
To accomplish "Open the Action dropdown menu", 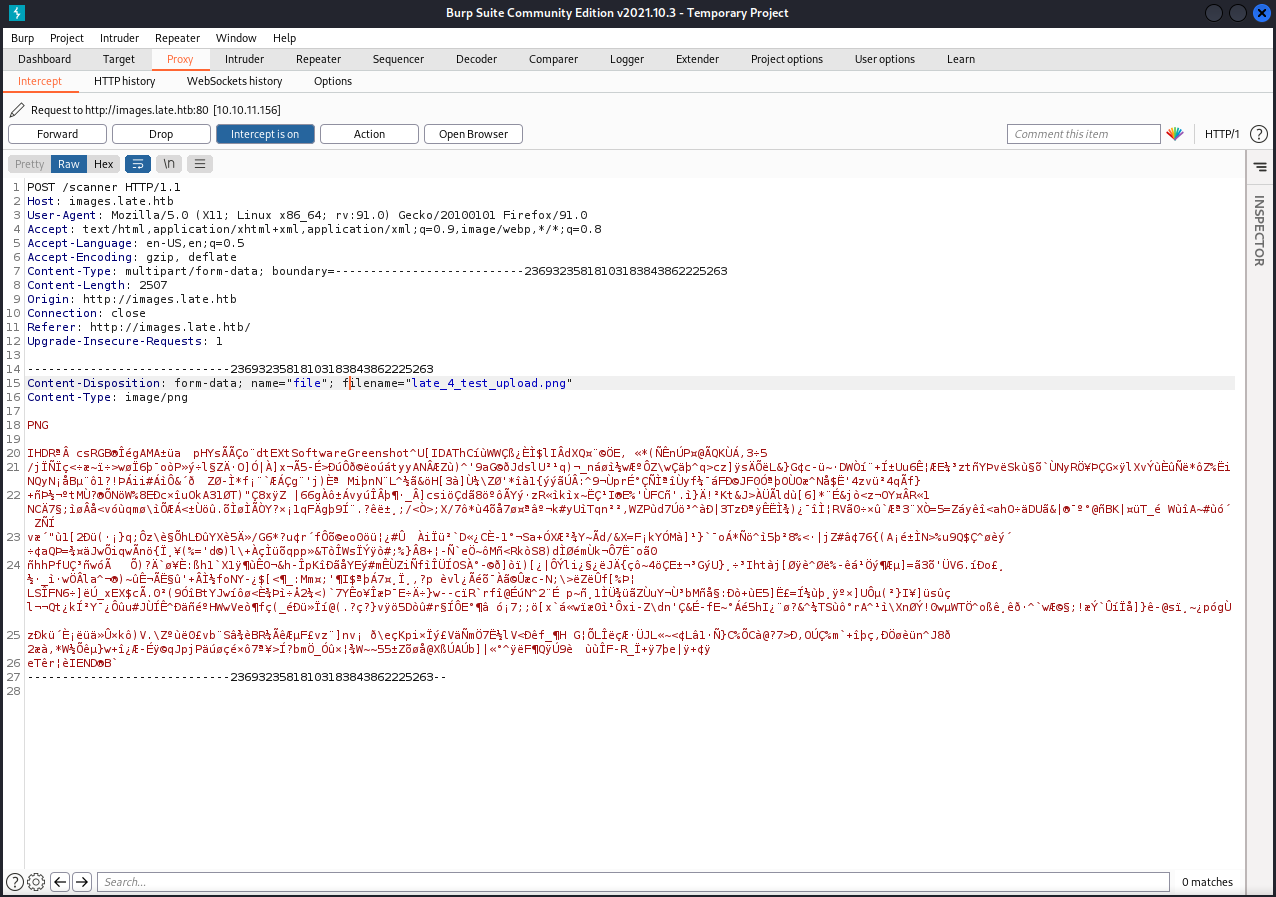I will pos(369,134).
